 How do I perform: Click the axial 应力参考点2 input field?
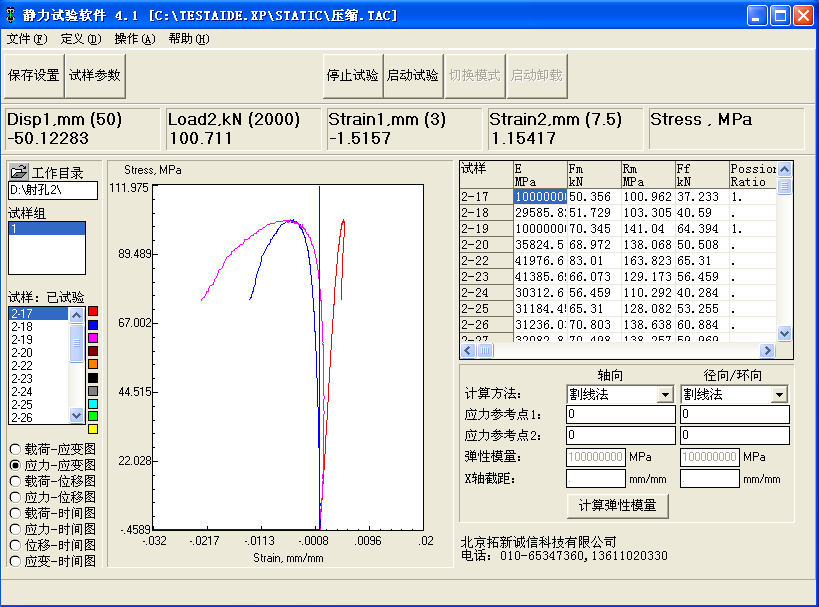pos(621,435)
